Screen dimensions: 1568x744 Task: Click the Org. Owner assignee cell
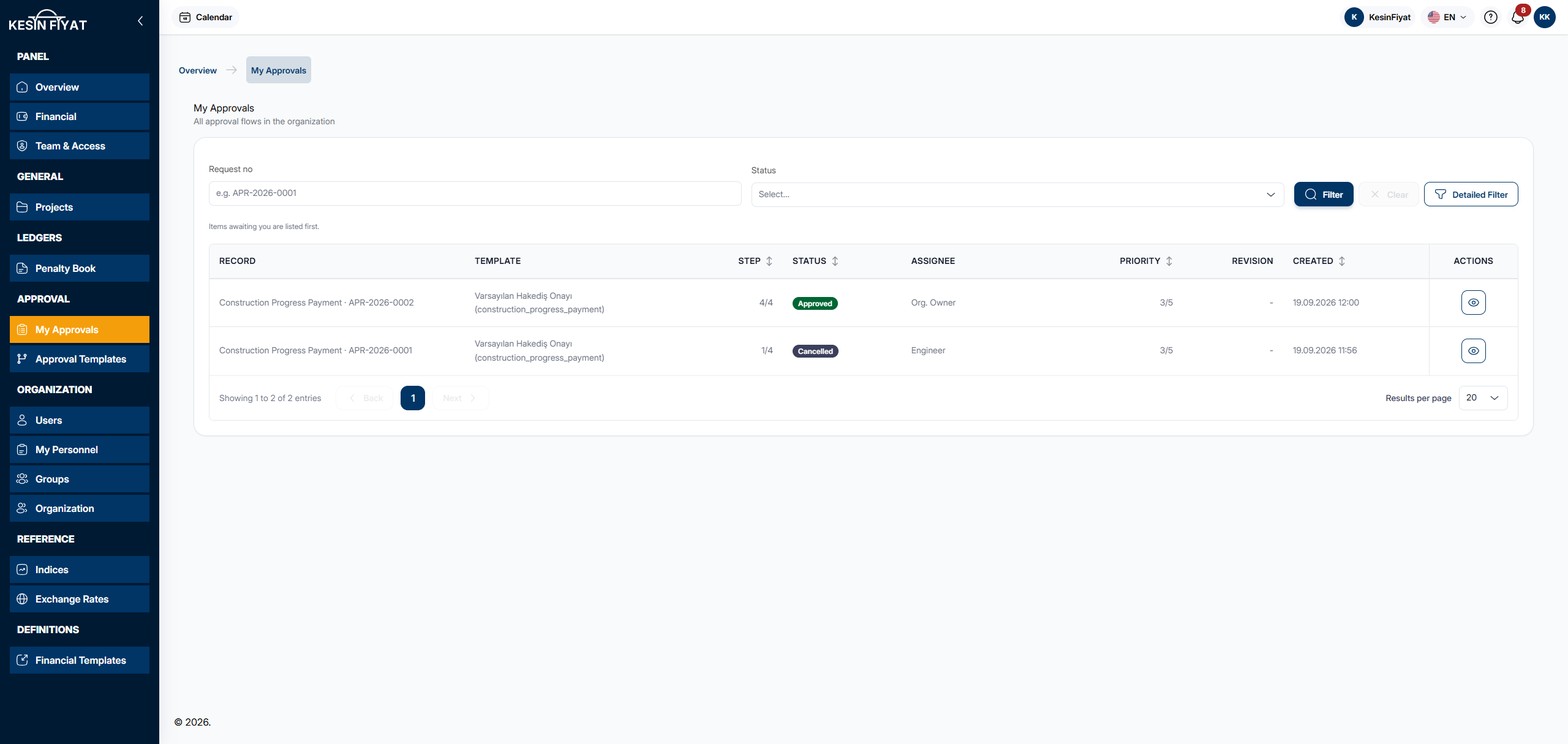coord(933,302)
